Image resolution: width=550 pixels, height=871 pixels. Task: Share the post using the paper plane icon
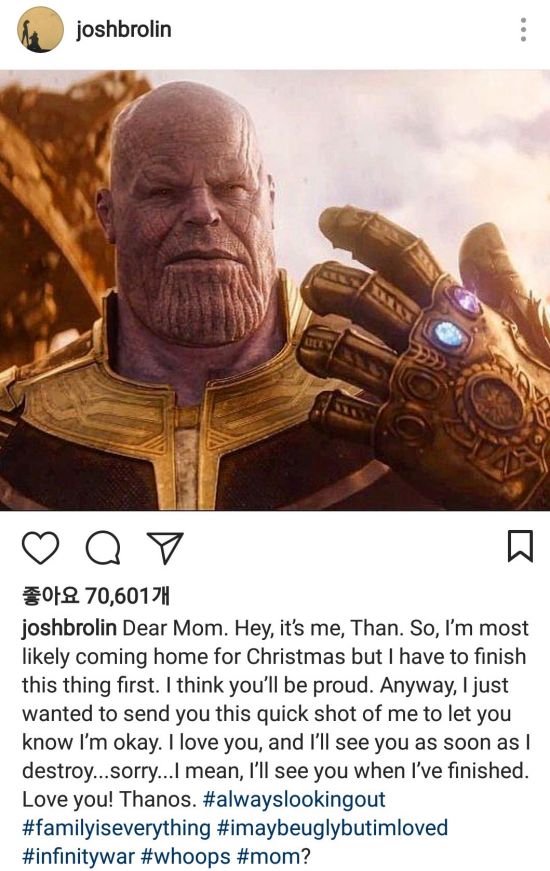tap(164, 548)
